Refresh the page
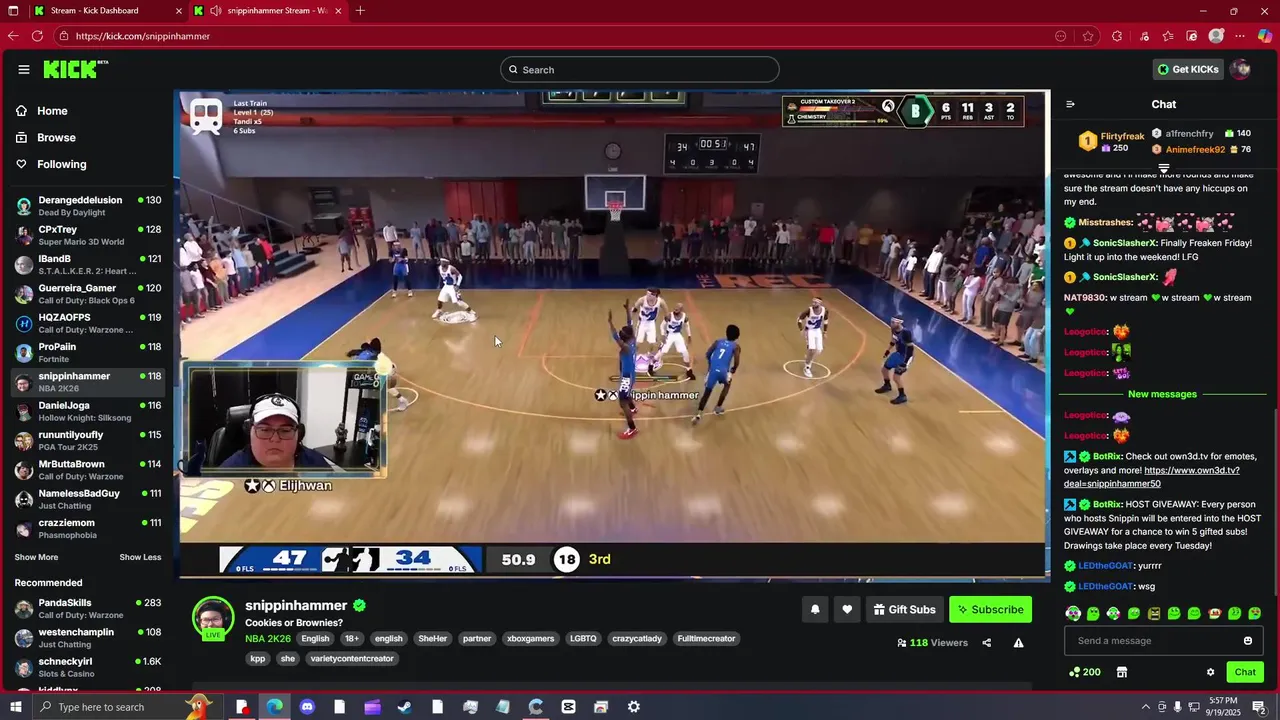 [x=37, y=36]
